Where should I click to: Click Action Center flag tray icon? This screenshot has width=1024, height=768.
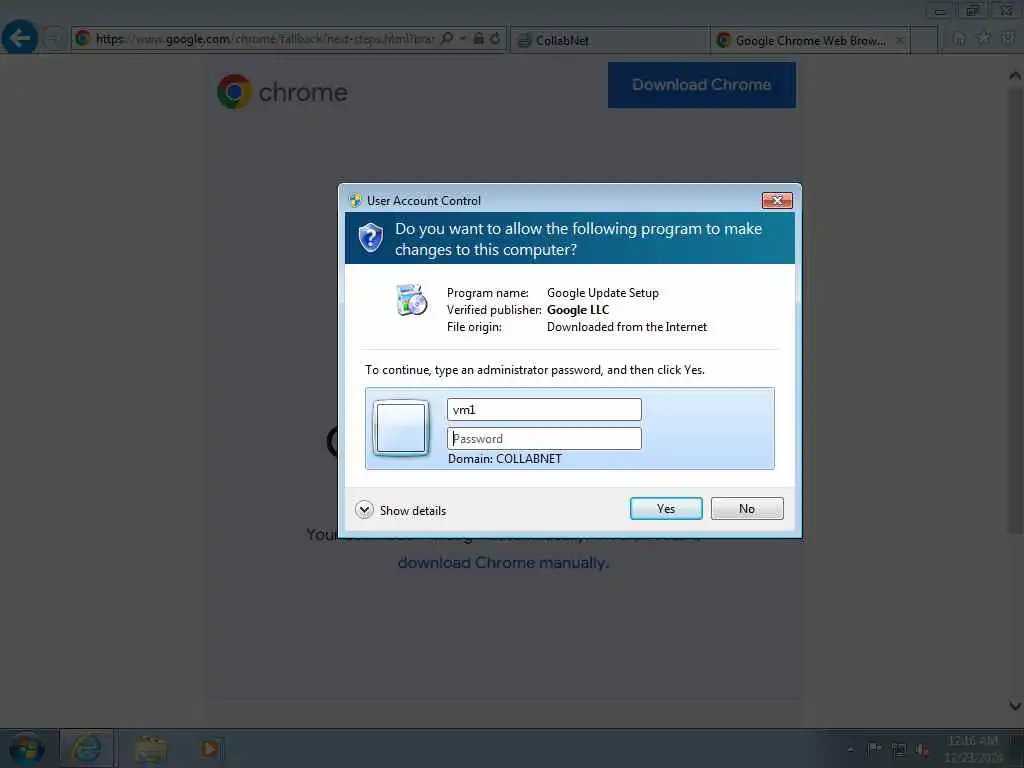pyautogui.click(x=874, y=750)
